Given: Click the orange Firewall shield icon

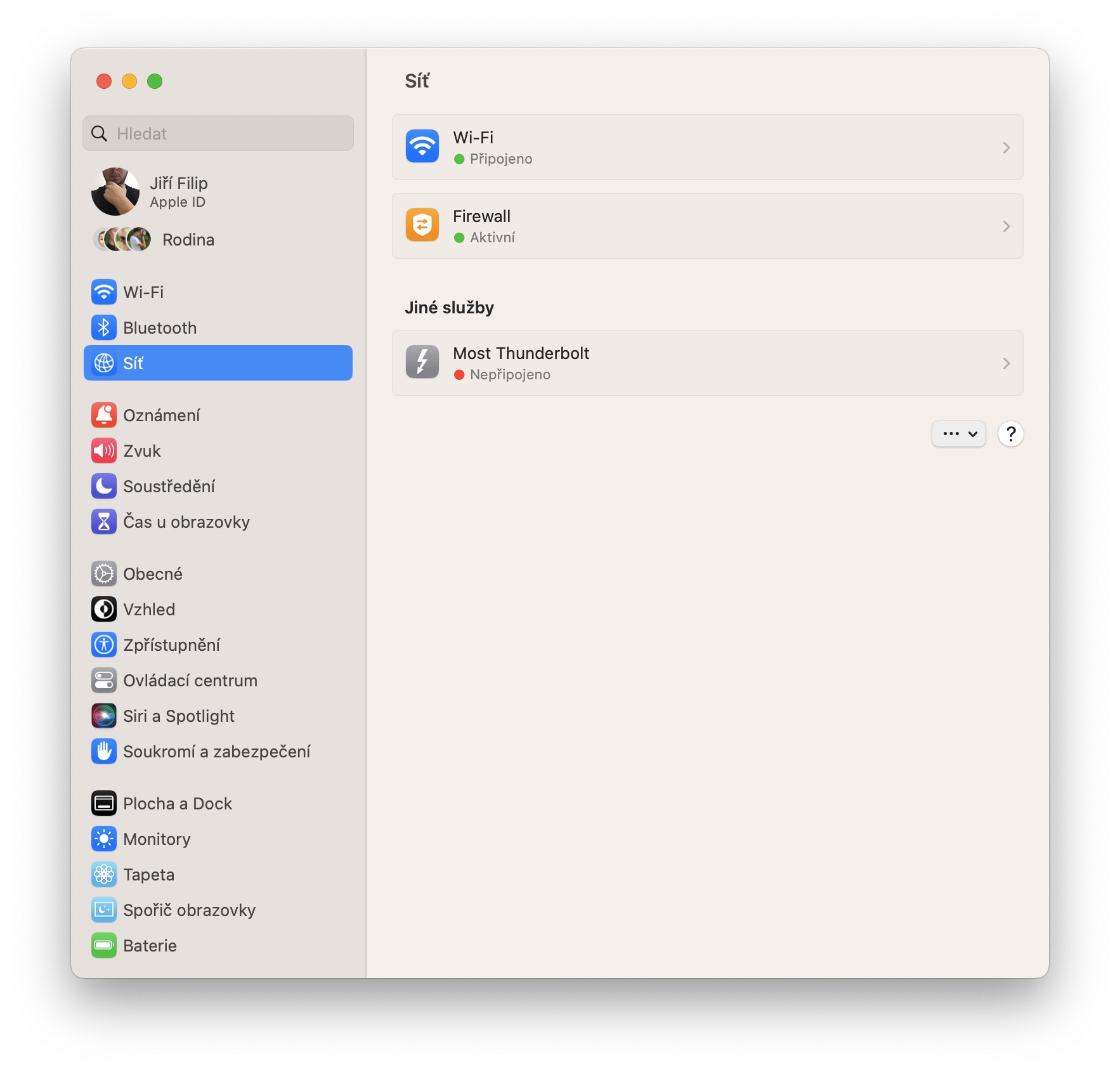Looking at the screenshot, I should coord(422,225).
